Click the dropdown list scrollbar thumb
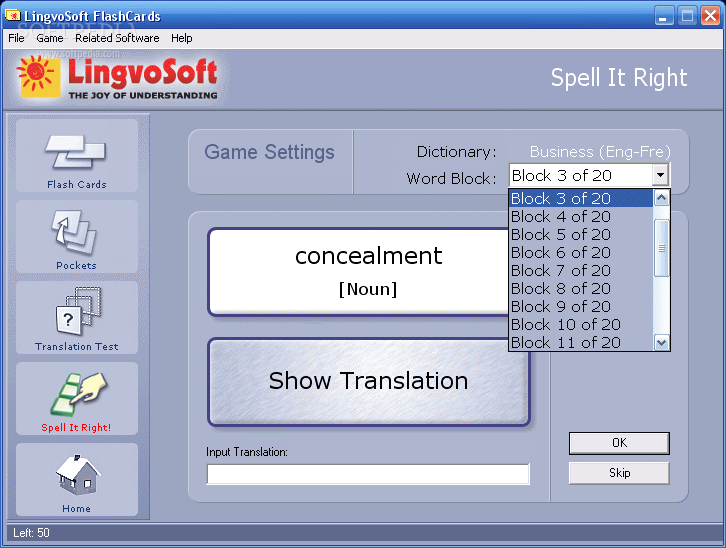Image resolution: width=726 pixels, height=548 pixels. 662,249
